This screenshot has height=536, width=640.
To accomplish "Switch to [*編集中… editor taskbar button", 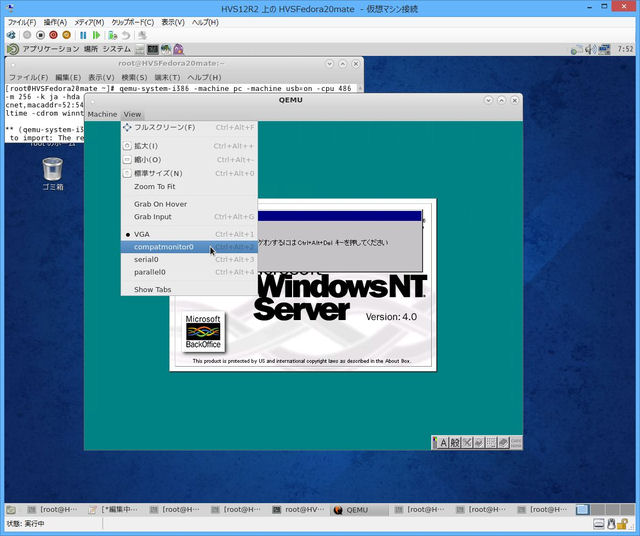I will pyautogui.click(x=116, y=509).
